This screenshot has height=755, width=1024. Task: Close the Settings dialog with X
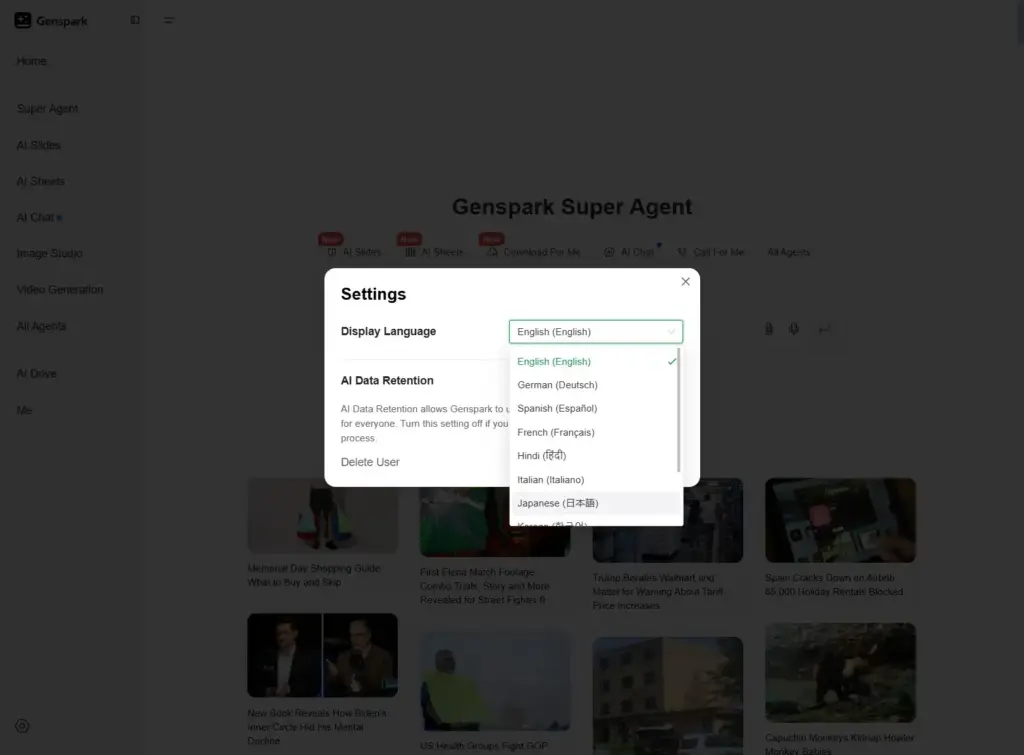[x=685, y=282]
